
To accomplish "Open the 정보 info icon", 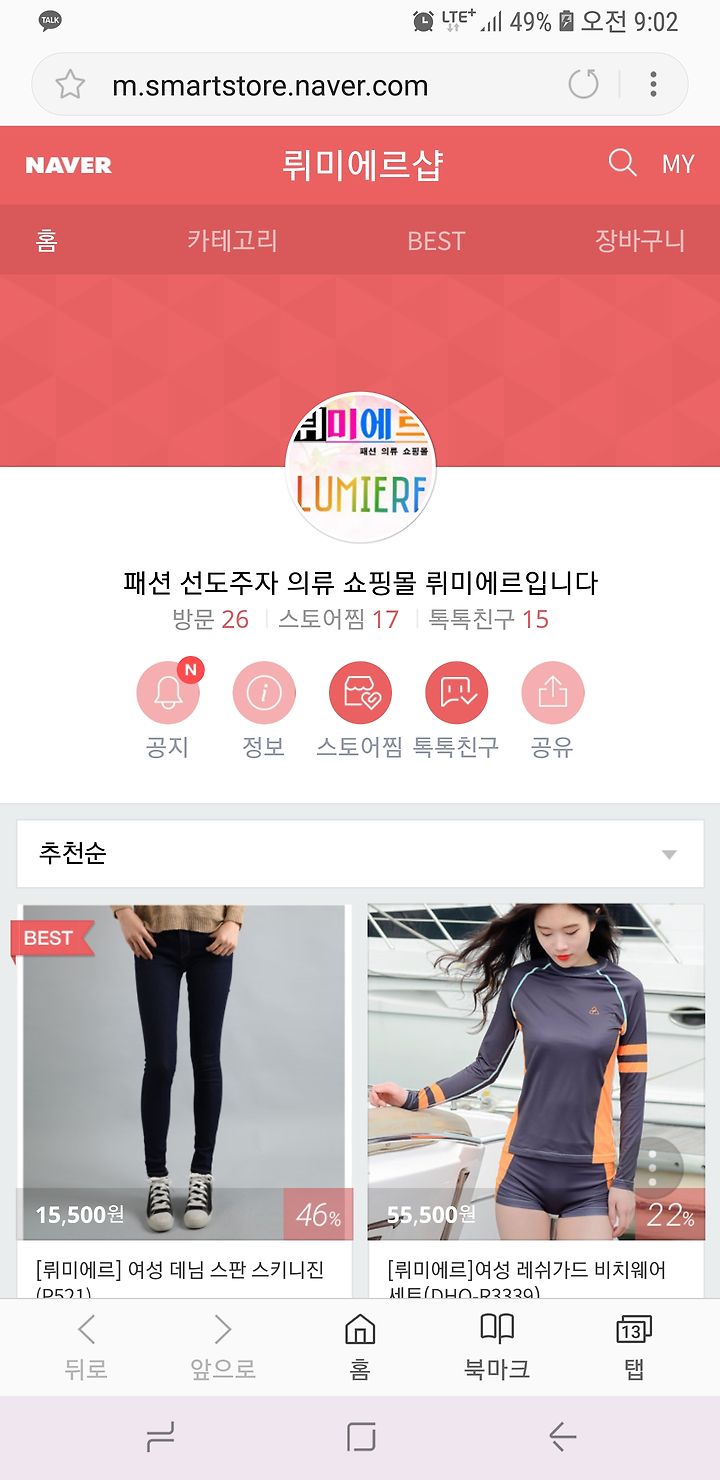I will (x=264, y=693).
